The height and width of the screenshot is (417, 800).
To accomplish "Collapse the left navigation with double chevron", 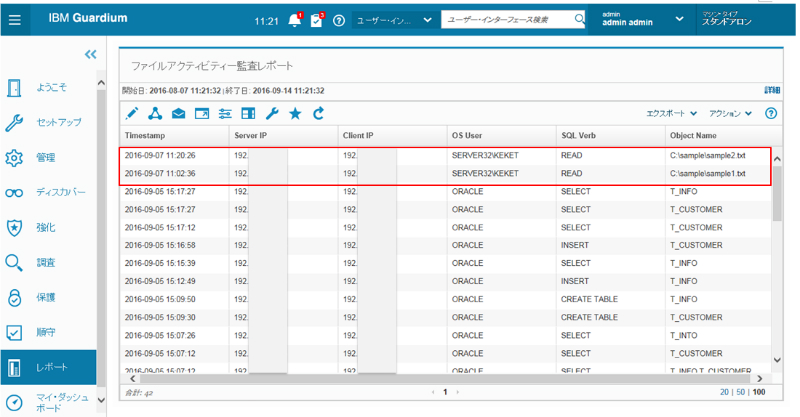I will (90, 55).
